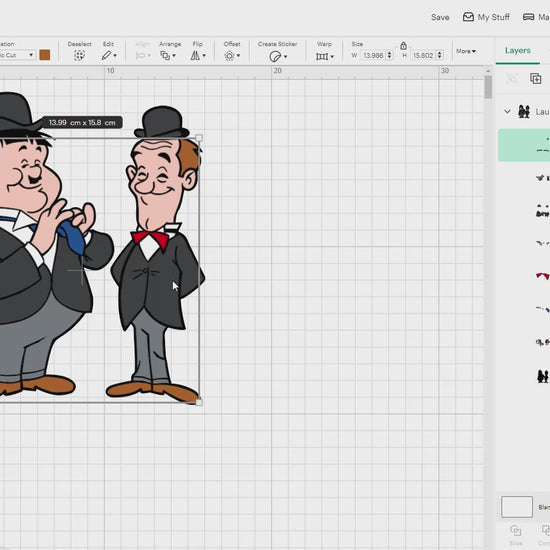Click the group thumbnail icon in Layers
This screenshot has height=550, width=550.
pyautogui.click(x=524, y=112)
